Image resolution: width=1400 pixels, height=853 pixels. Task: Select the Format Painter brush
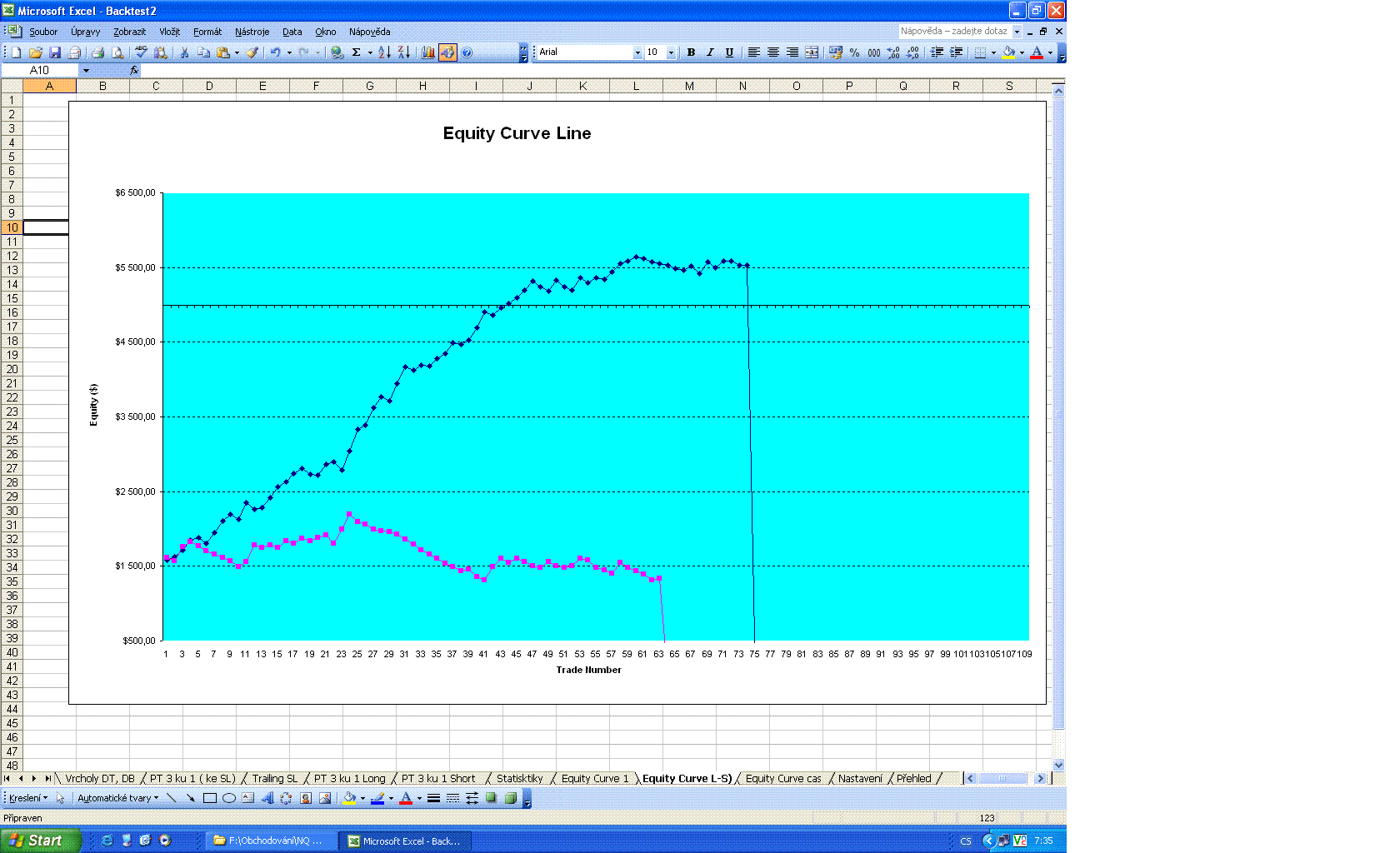[252, 52]
